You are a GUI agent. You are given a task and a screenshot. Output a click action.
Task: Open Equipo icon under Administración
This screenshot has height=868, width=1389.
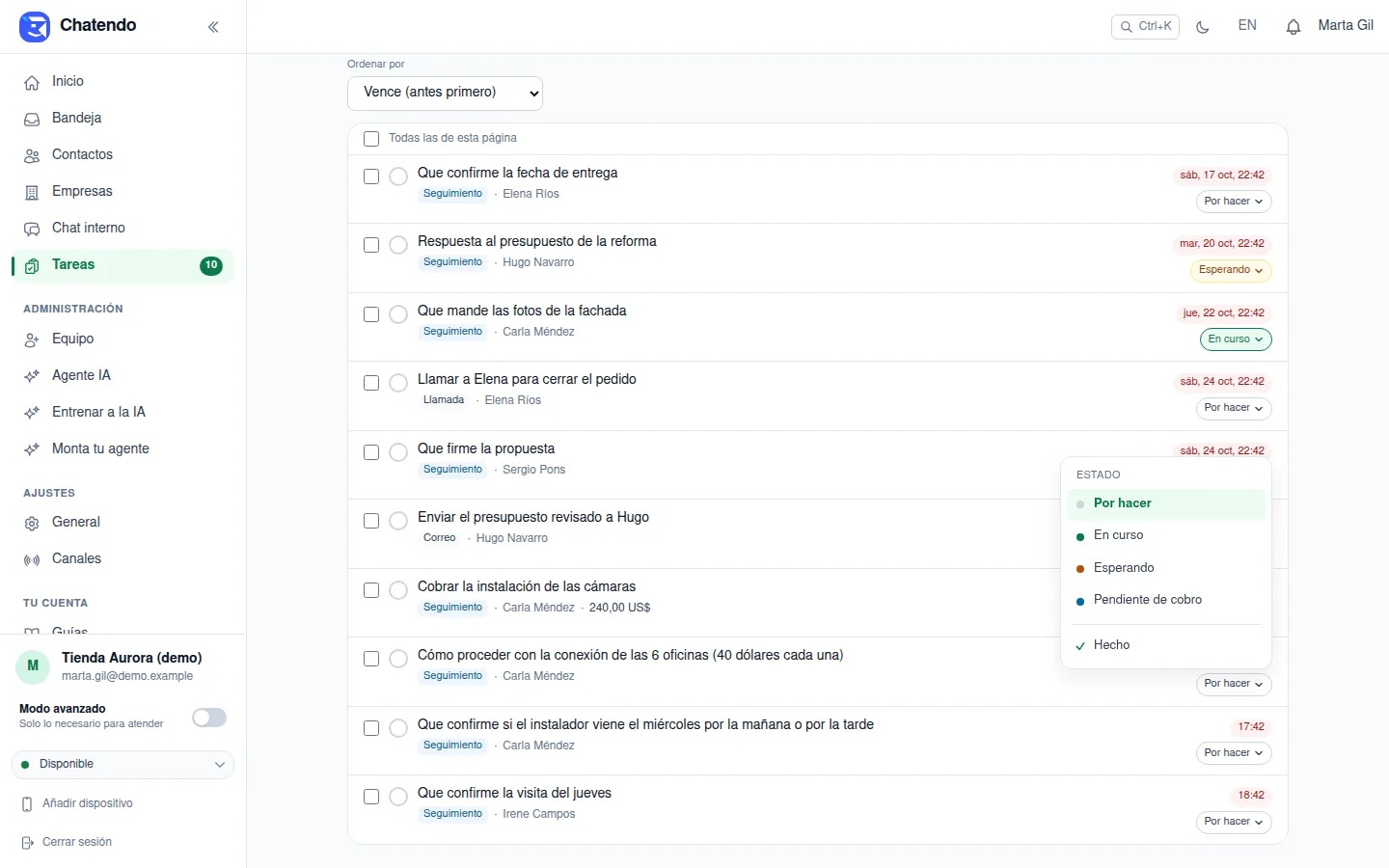(x=32, y=340)
